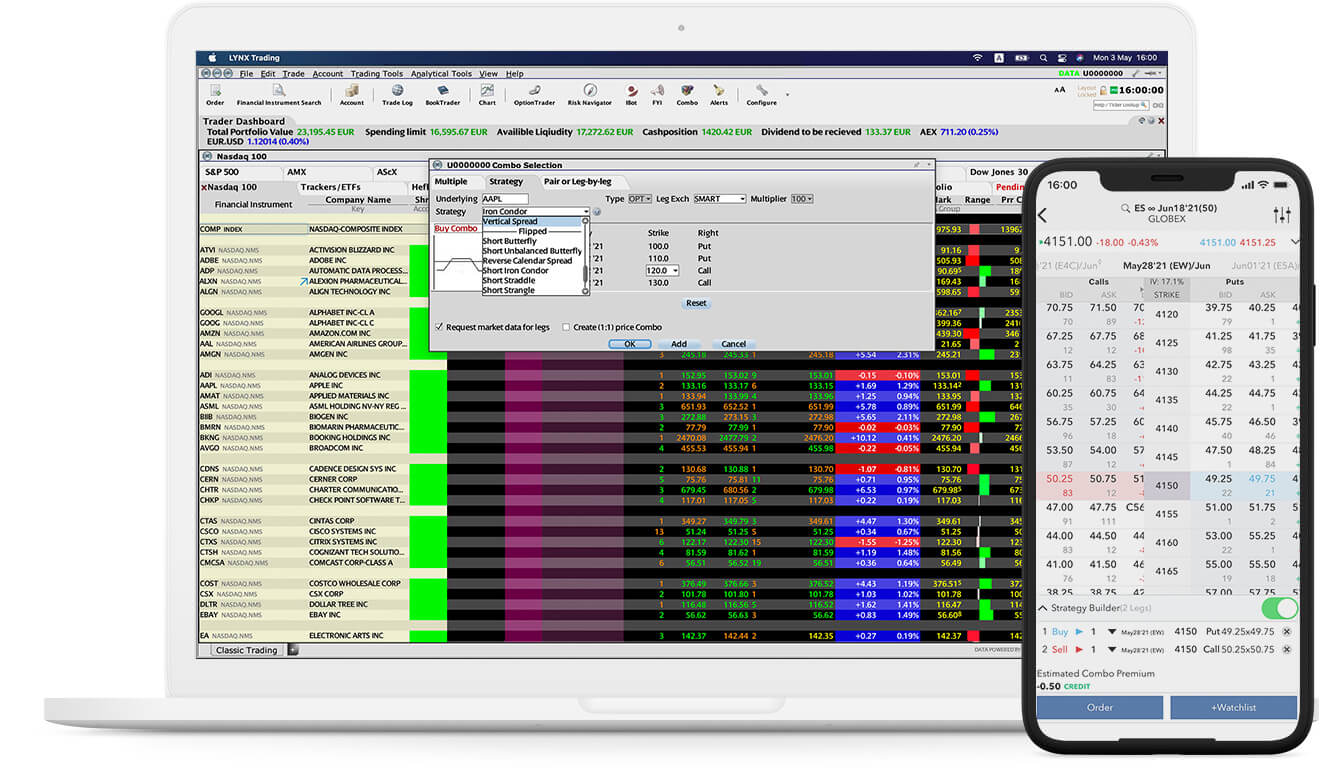Toggle Request market data for legs checkbox
This screenshot has height=768, width=1328.
click(439, 327)
